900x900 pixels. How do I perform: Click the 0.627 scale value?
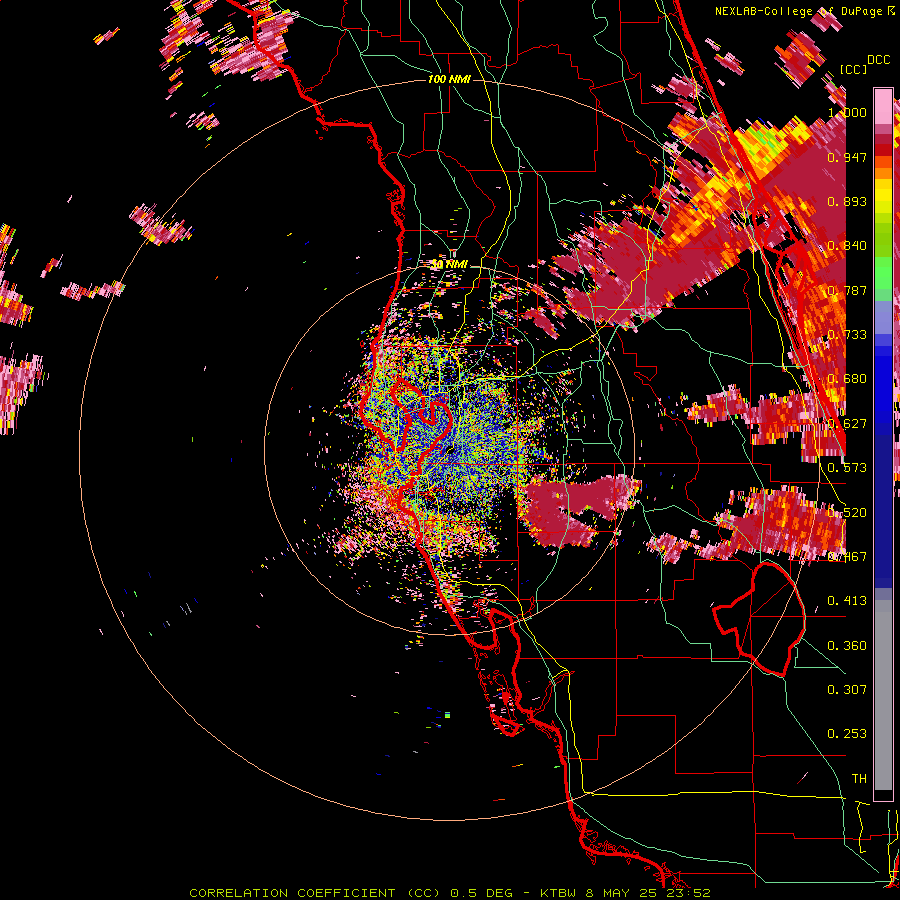[847, 424]
